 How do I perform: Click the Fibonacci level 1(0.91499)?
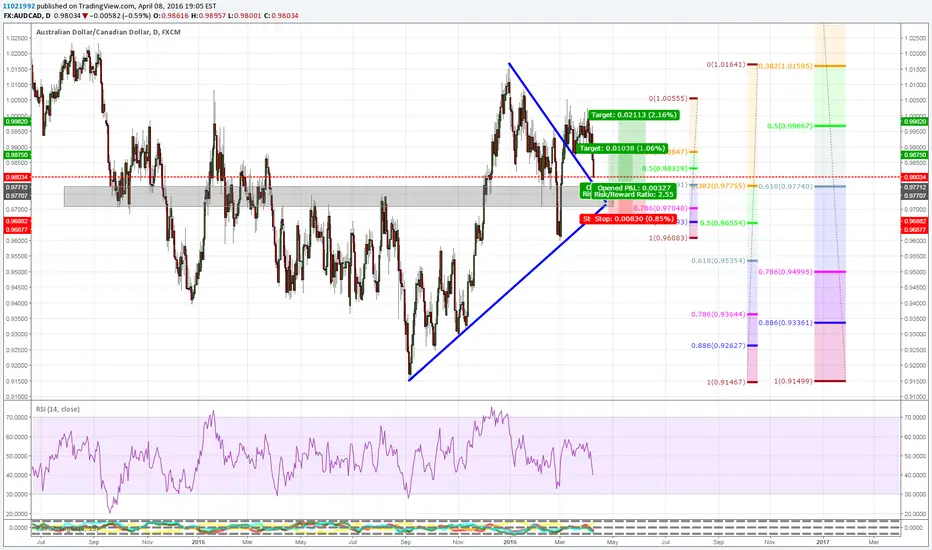tap(793, 381)
